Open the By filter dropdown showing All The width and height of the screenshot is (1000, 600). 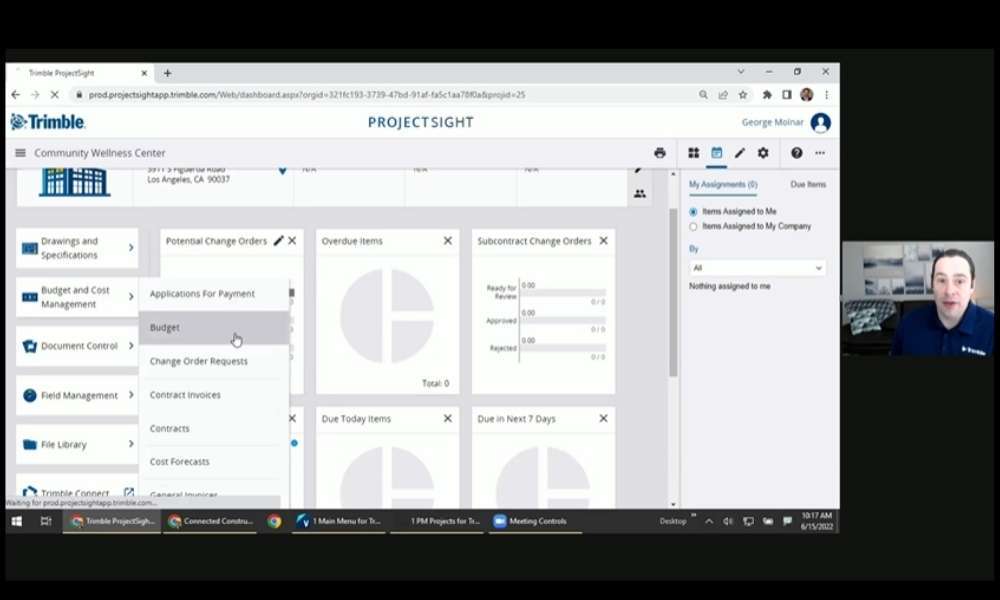(757, 268)
